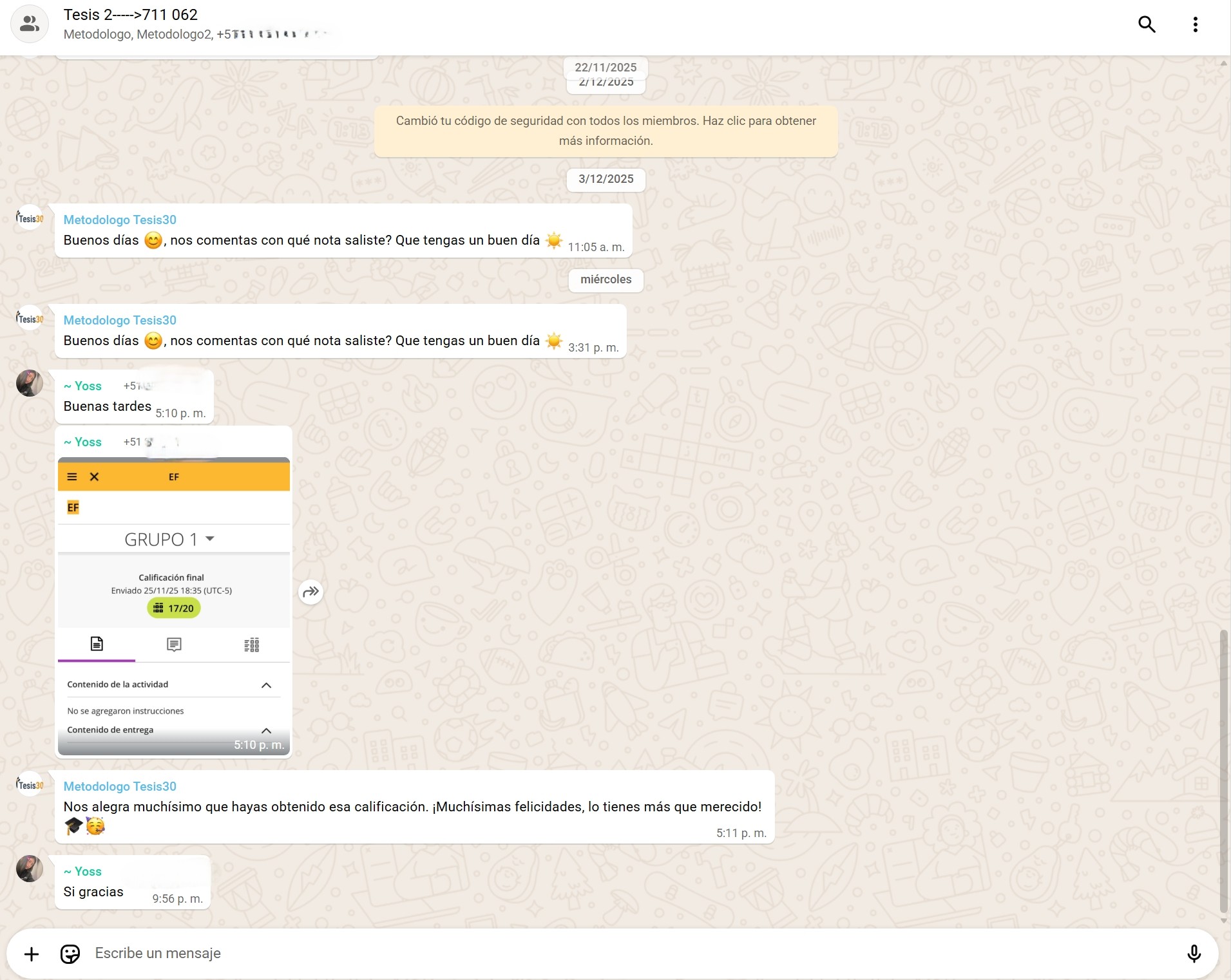Click the scrollbar up arrow
The image size is (1231, 980).
[1223, 62]
